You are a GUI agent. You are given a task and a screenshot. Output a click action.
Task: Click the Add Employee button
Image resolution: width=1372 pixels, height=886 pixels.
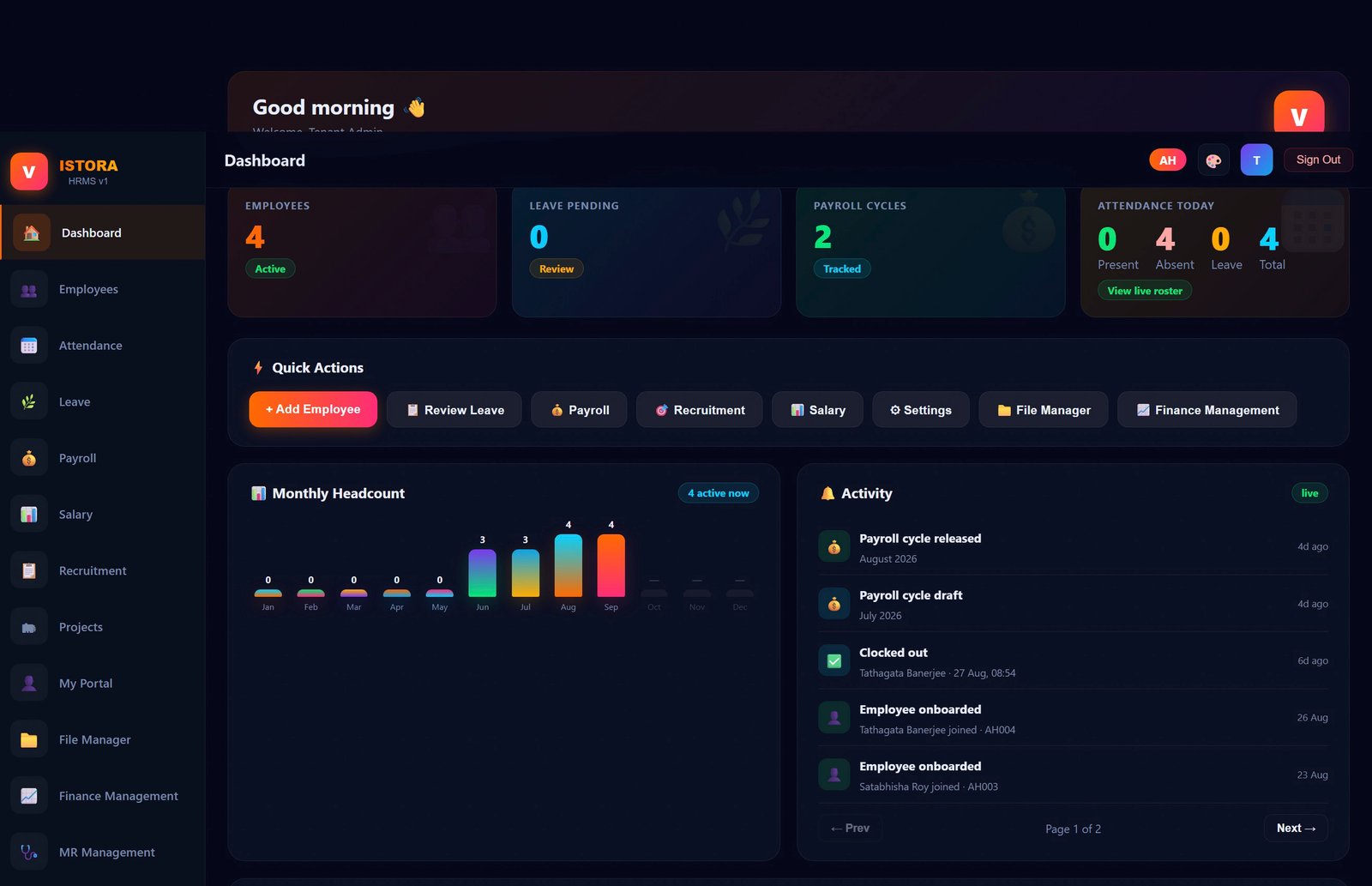point(313,409)
